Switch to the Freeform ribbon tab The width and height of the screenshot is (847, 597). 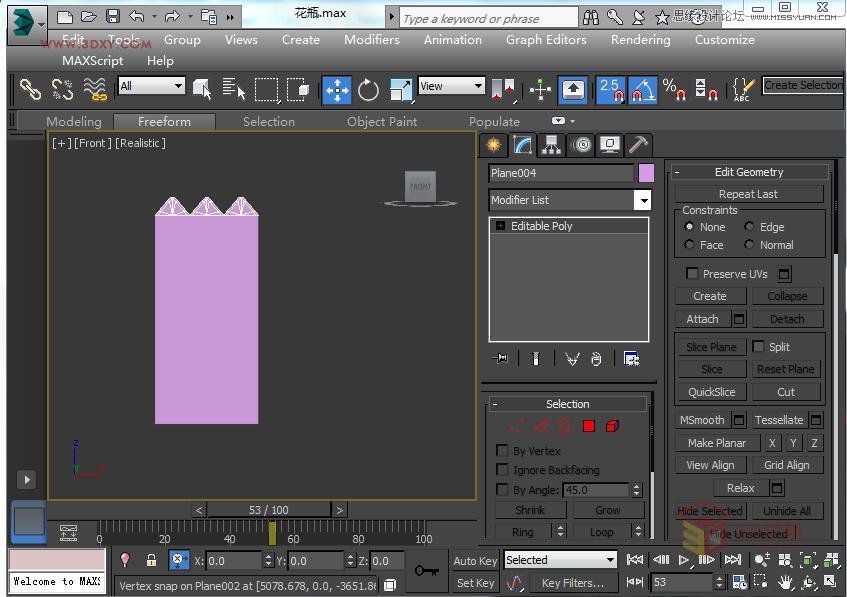point(164,121)
